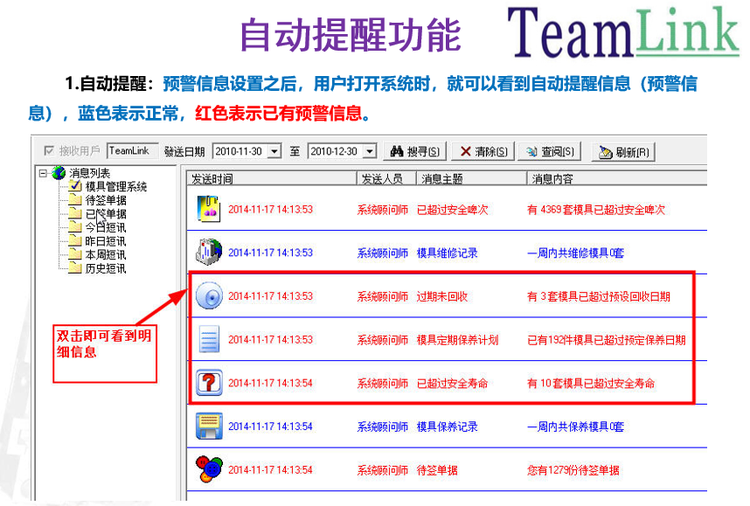Screen dimensions: 750x506
Task: Click the folder icon next to 待签单据
Action: pos(75,200)
